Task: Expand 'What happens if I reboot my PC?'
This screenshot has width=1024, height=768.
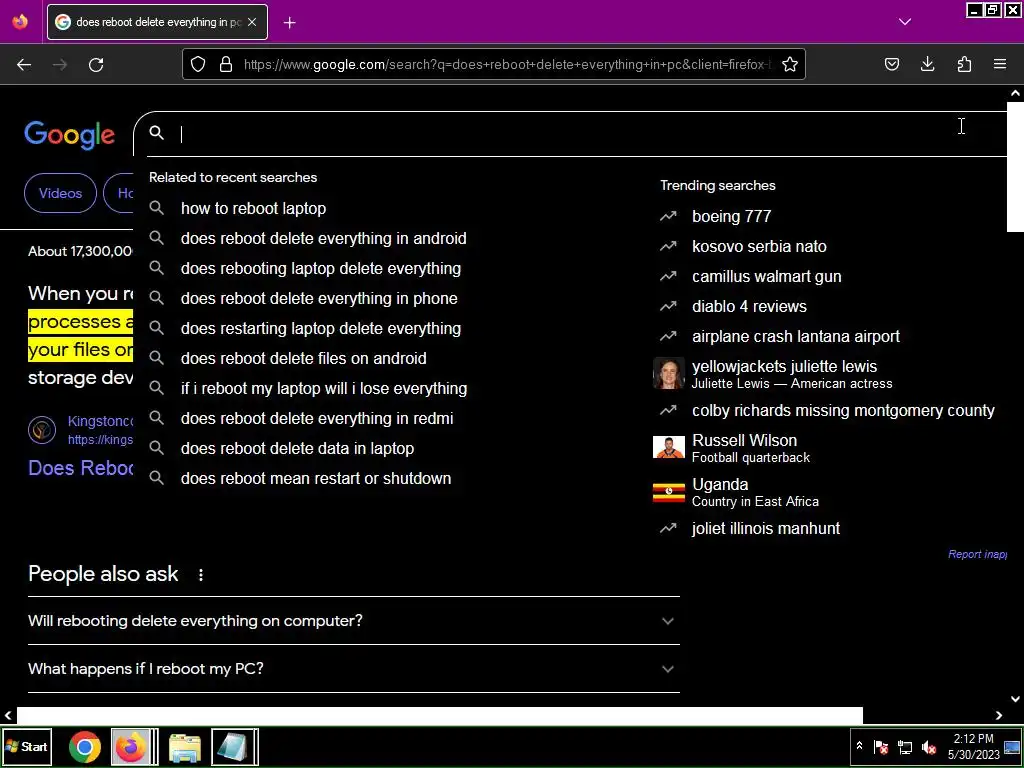Action: [x=353, y=669]
